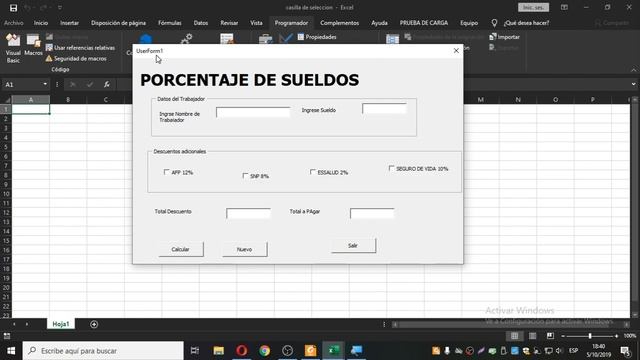Click the Total a Pagar text field
Viewport: 640px width, 360px height.
point(372,213)
